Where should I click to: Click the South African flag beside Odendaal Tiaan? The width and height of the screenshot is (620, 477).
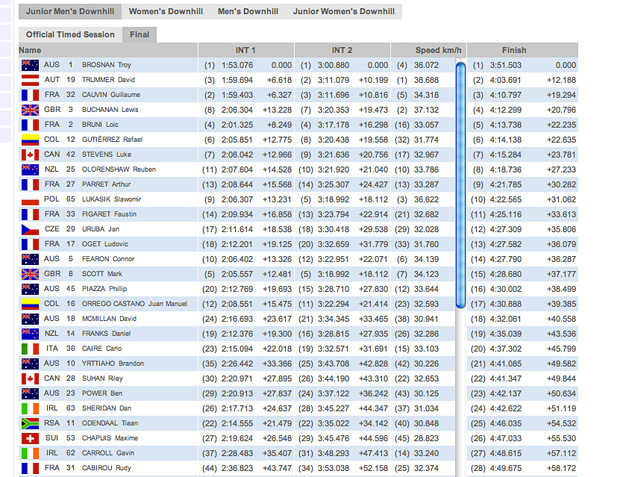pyautogui.click(x=29, y=423)
